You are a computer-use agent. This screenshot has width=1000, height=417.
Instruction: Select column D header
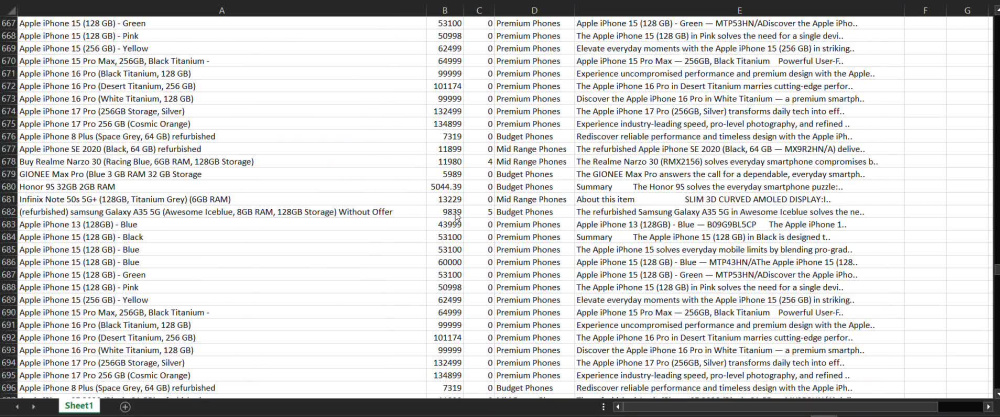[x=534, y=10]
